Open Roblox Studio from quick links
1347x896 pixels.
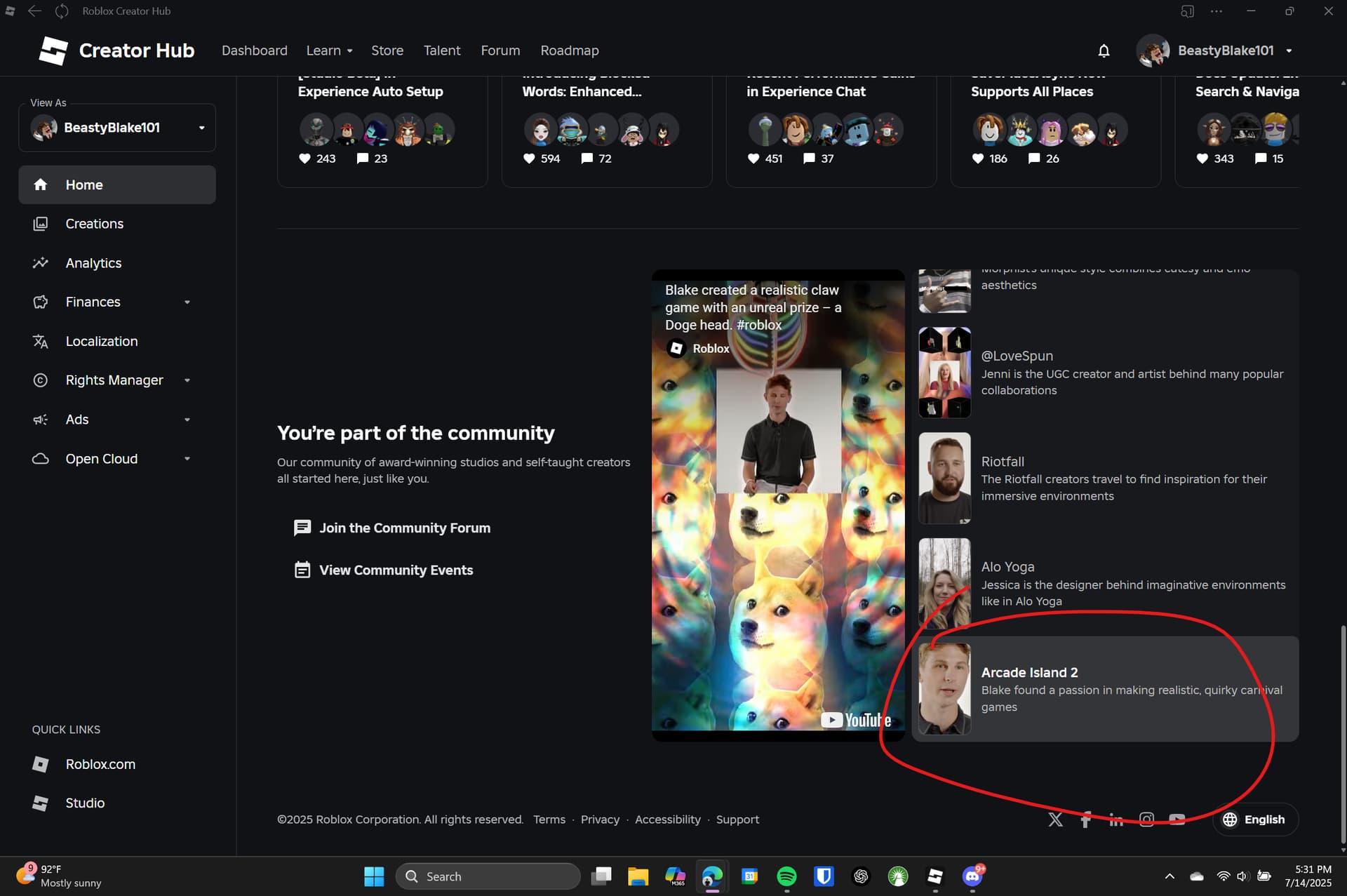[84, 803]
